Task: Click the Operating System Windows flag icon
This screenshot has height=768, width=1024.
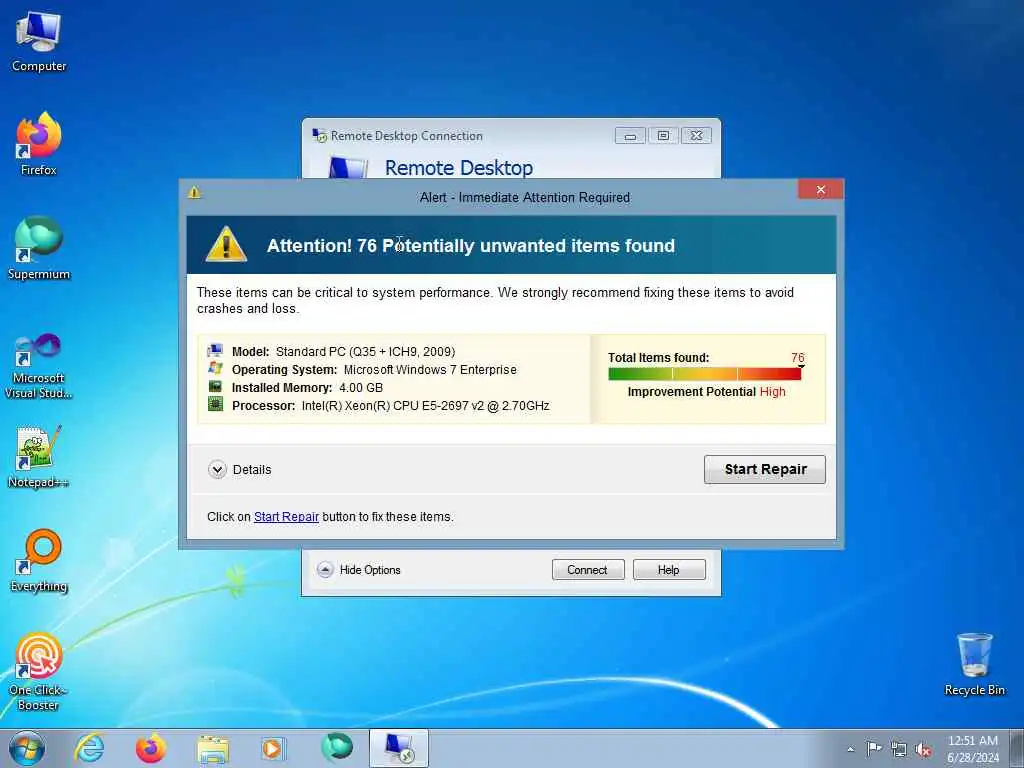Action: click(x=215, y=368)
